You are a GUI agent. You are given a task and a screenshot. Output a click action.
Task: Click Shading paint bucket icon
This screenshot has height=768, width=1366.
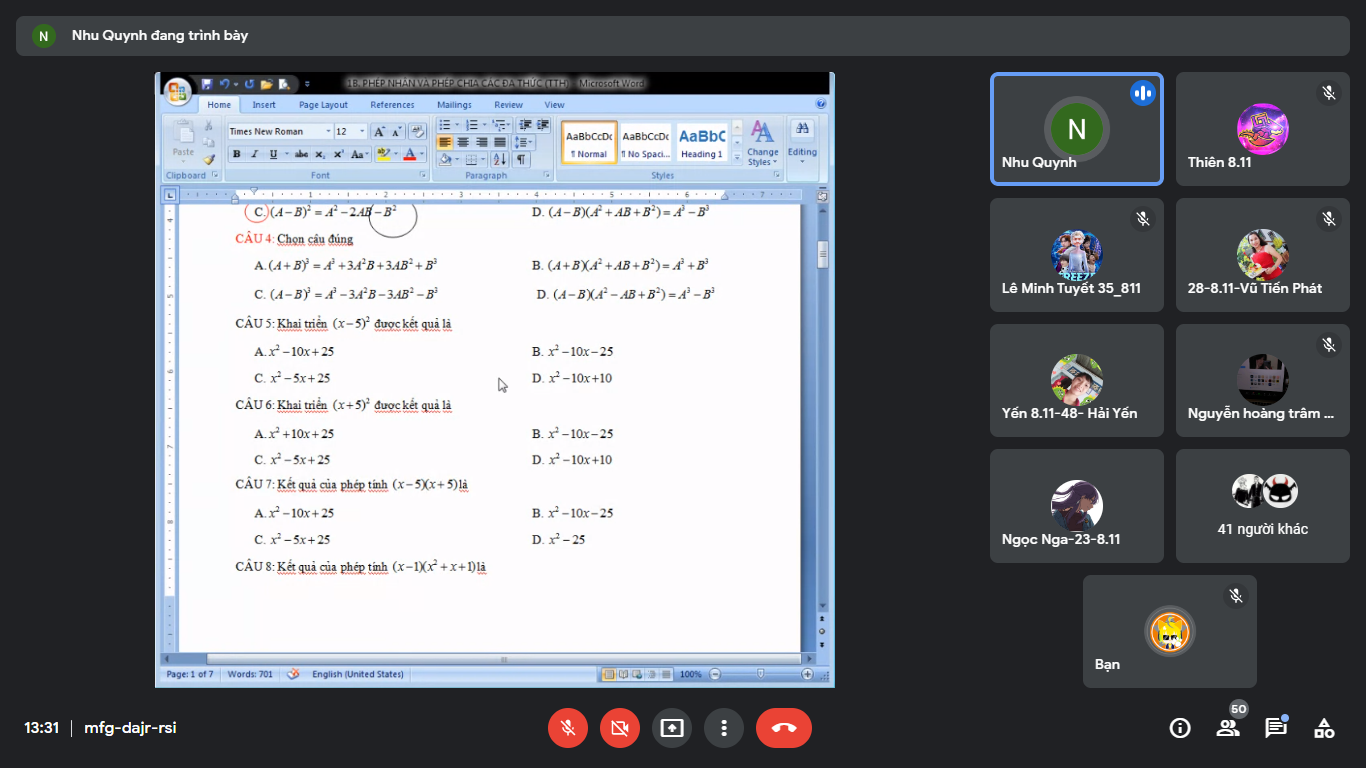(x=445, y=159)
